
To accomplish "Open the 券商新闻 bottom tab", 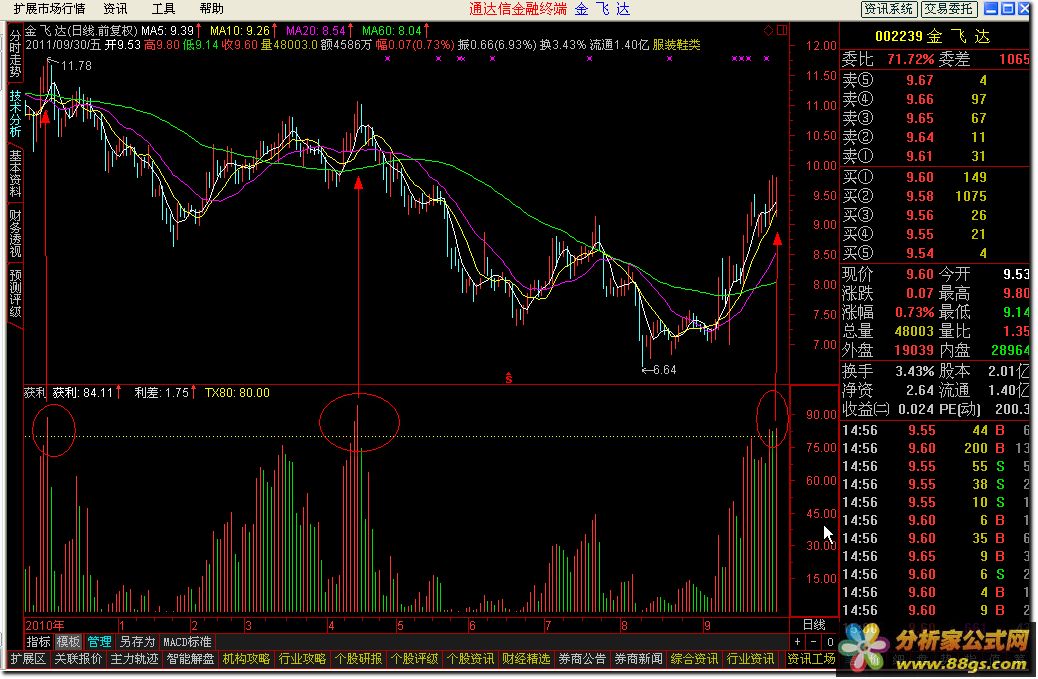I will point(639,658).
